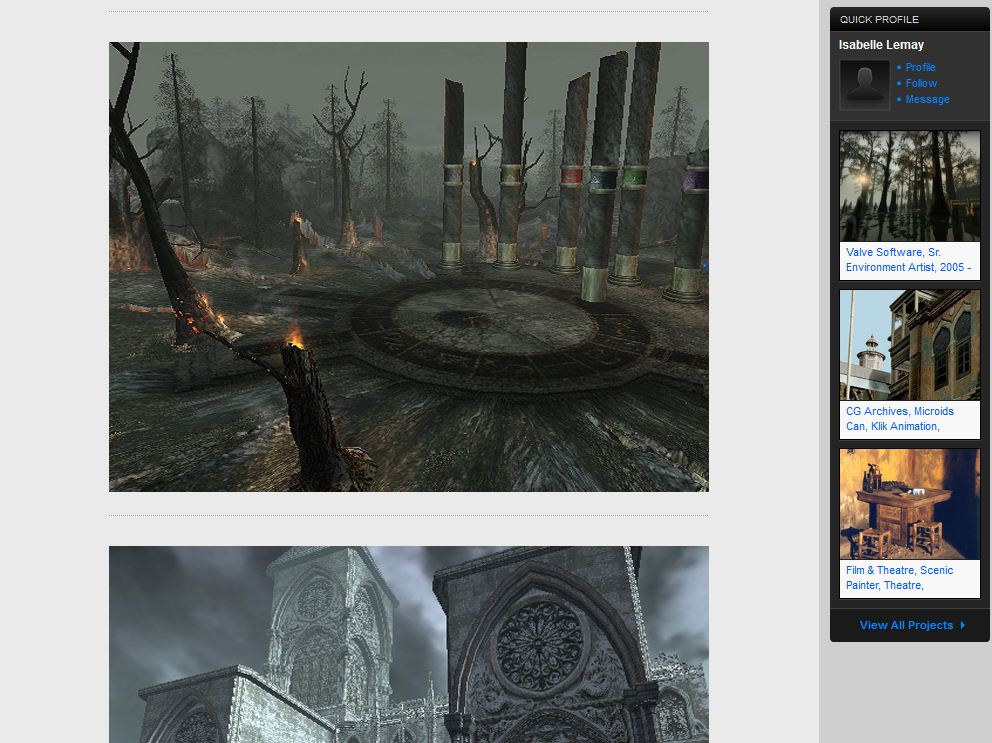Open the gothic cathedral artwork image
Screen dimensions: 992x743
pyautogui.click(x=409, y=644)
